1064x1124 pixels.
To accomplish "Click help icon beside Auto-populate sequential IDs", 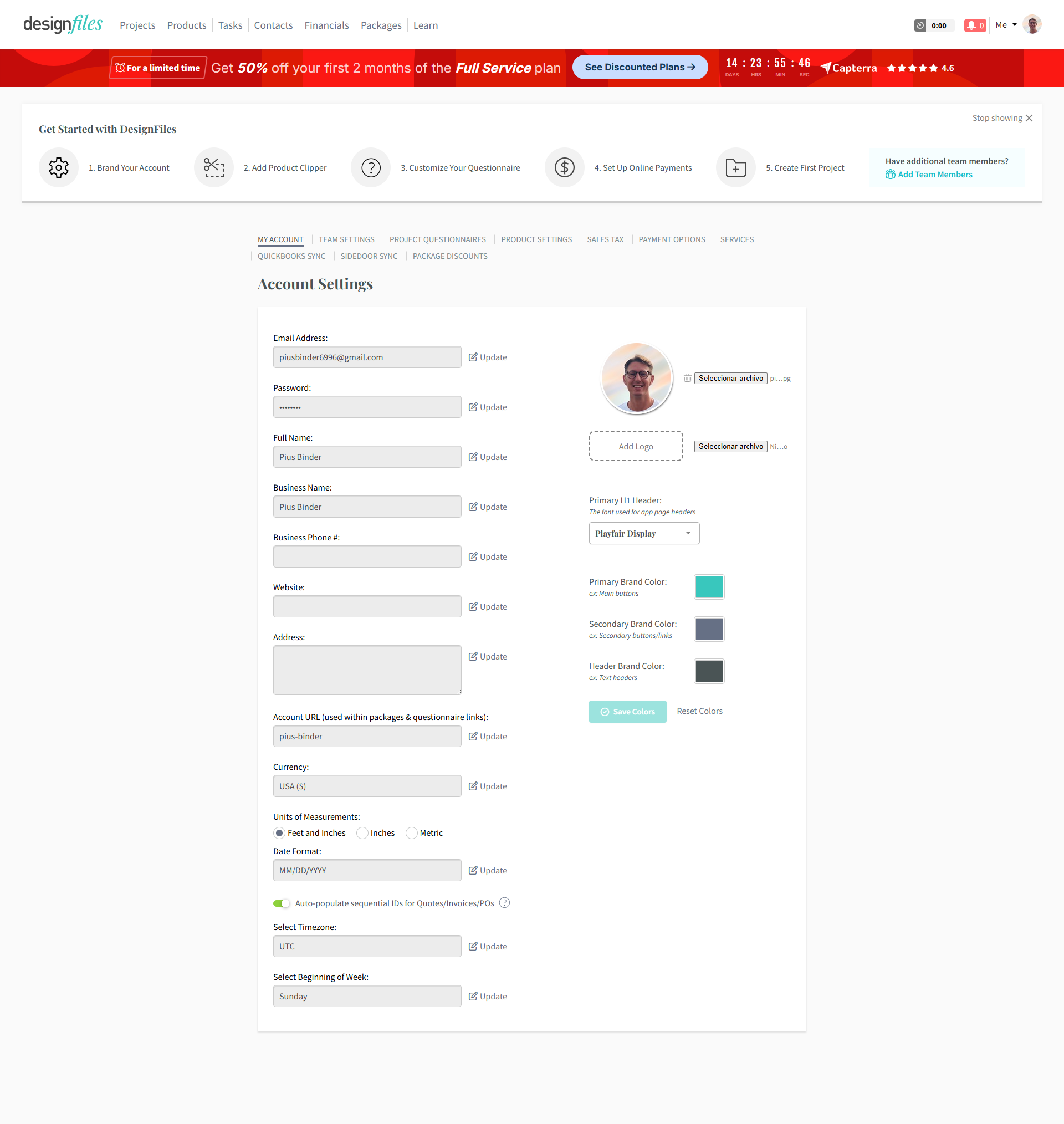I will [504, 902].
